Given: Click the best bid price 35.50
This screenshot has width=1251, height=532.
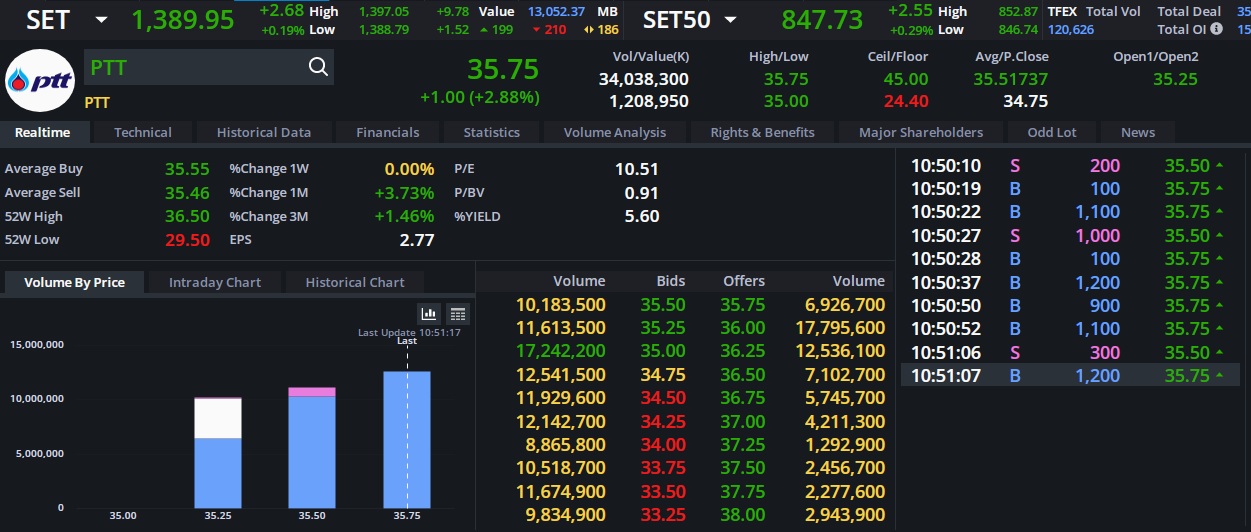Looking at the screenshot, I should [663, 305].
